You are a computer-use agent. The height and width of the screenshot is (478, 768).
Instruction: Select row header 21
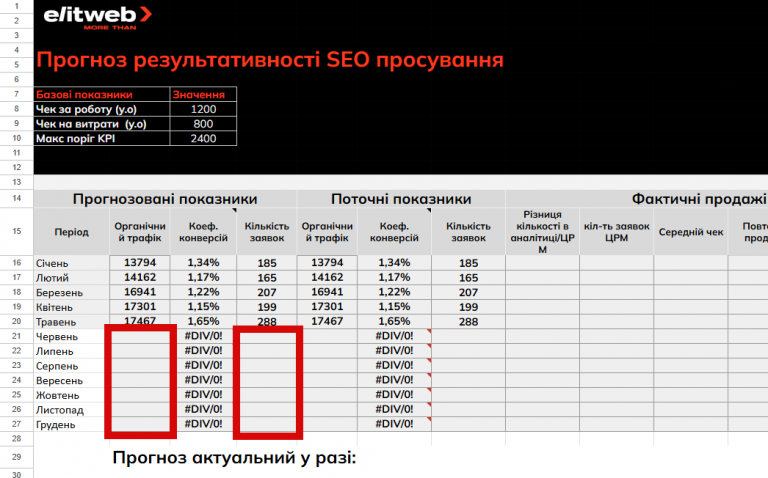(x=17, y=336)
